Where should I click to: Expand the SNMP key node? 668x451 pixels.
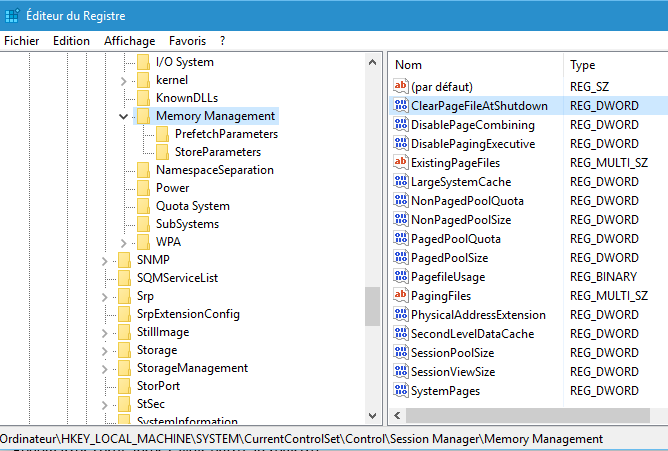point(105,260)
